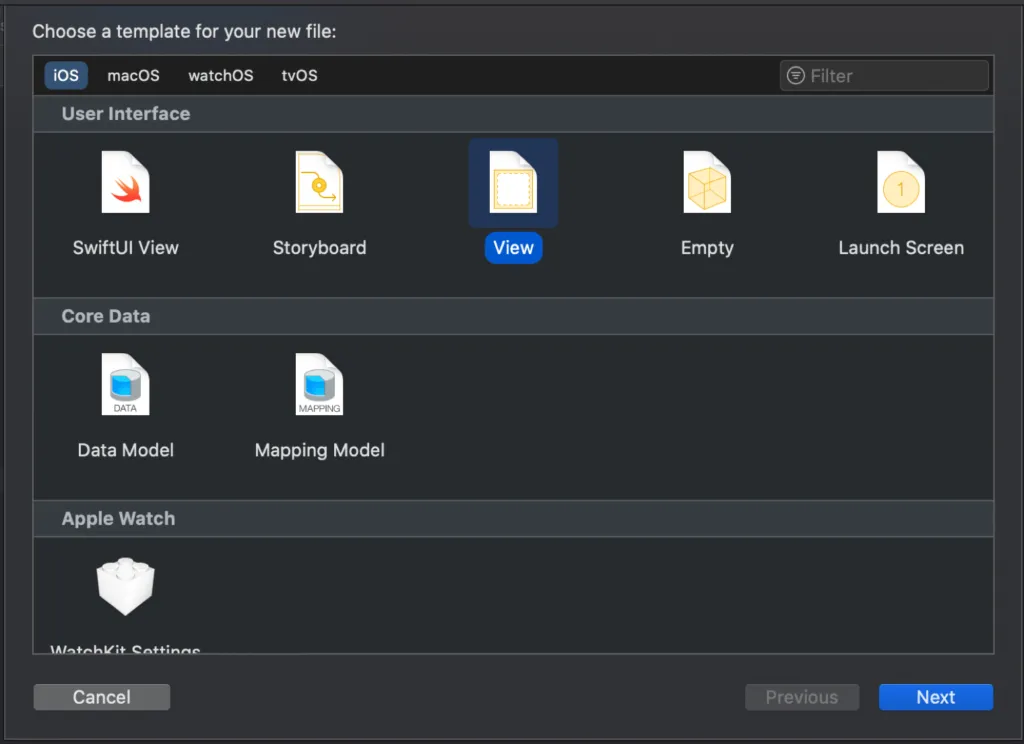Click the Cancel button
Viewport: 1024px width, 744px height.
point(101,697)
